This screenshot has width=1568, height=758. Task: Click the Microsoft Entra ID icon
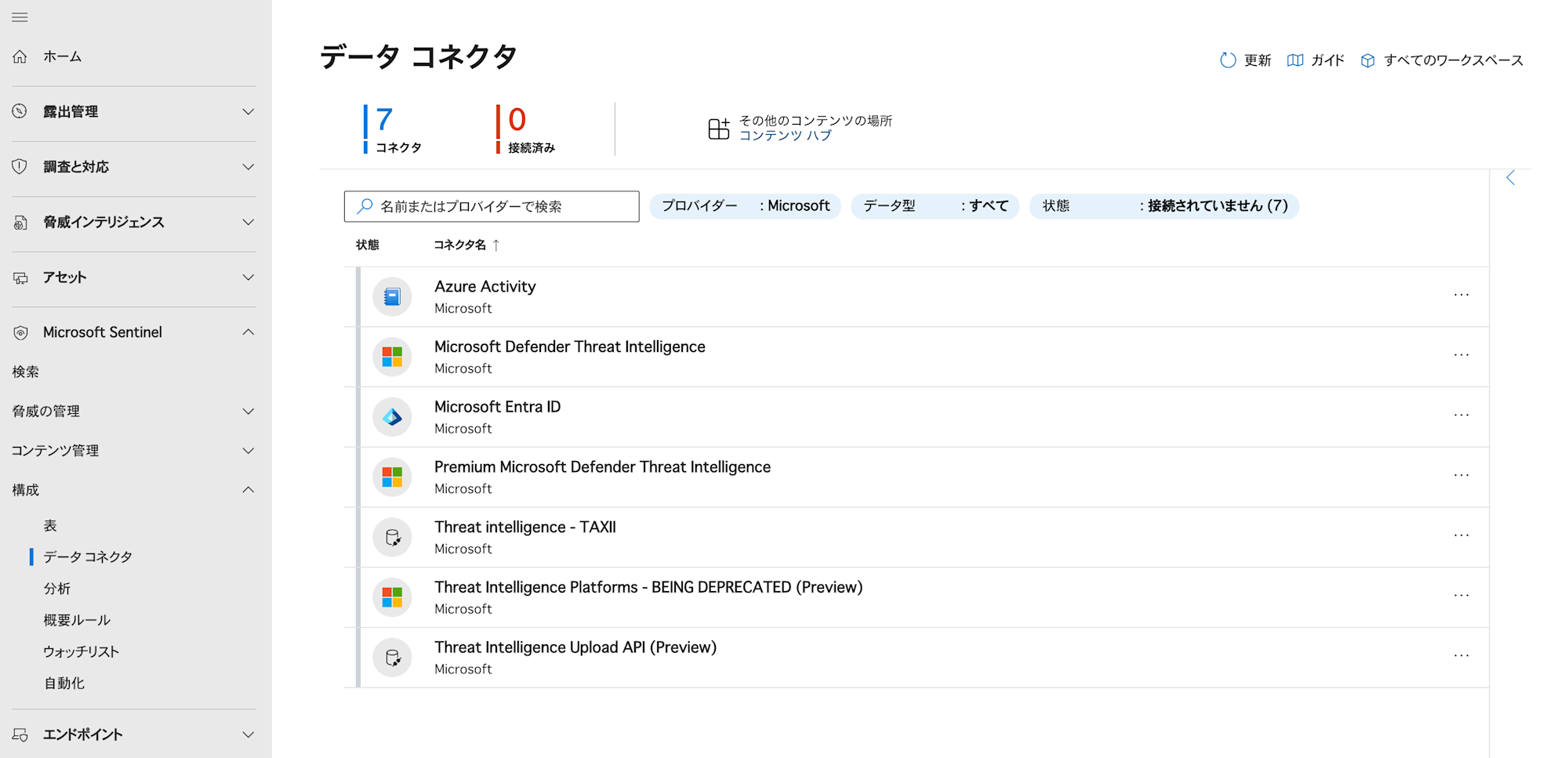coord(392,417)
